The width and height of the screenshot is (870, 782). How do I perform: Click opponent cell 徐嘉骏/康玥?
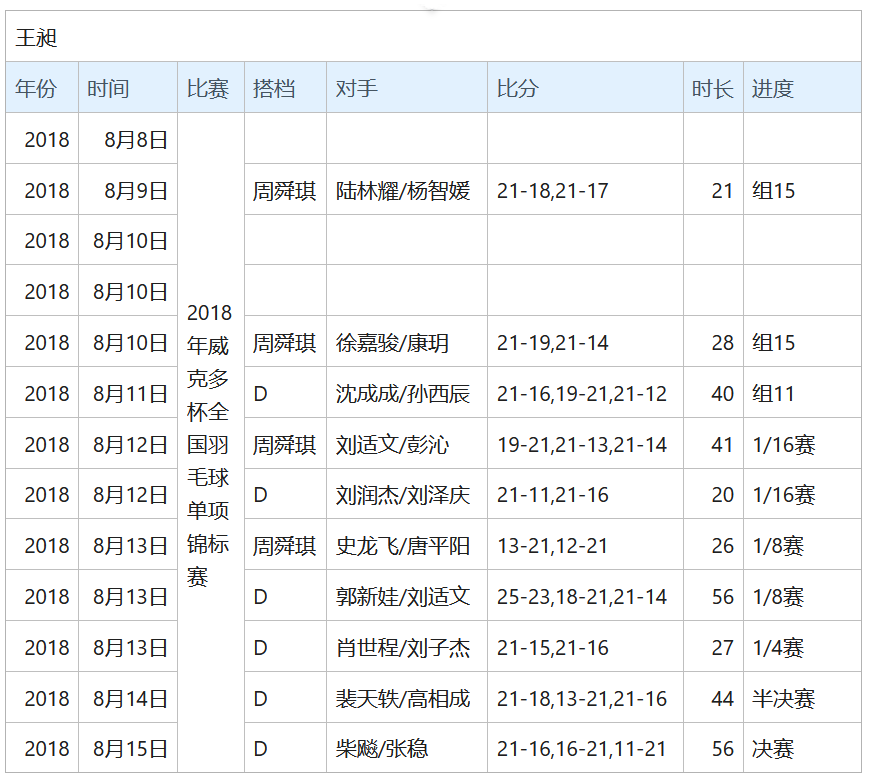392,343
